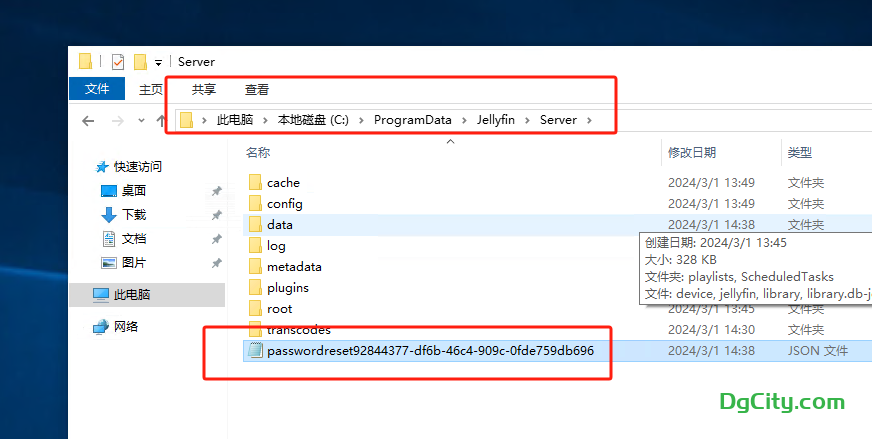Image resolution: width=872 pixels, height=439 pixels.
Task: Select the plugins folder
Action: coord(288,288)
